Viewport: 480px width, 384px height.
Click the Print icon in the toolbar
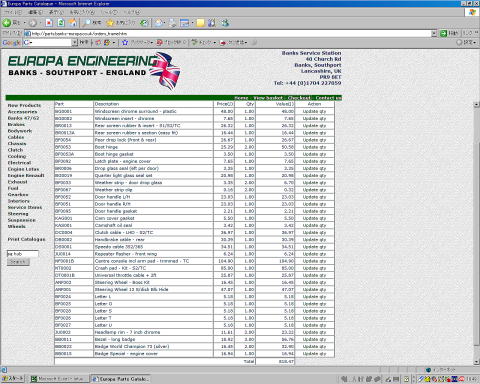[x=173, y=23]
